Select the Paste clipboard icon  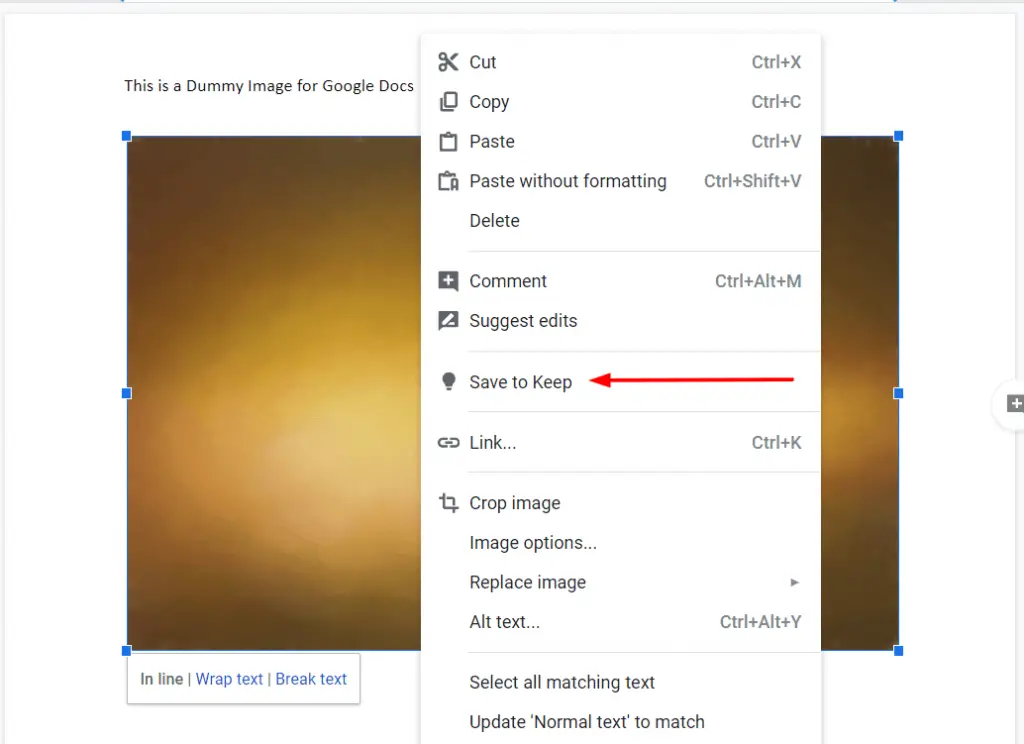point(448,141)
